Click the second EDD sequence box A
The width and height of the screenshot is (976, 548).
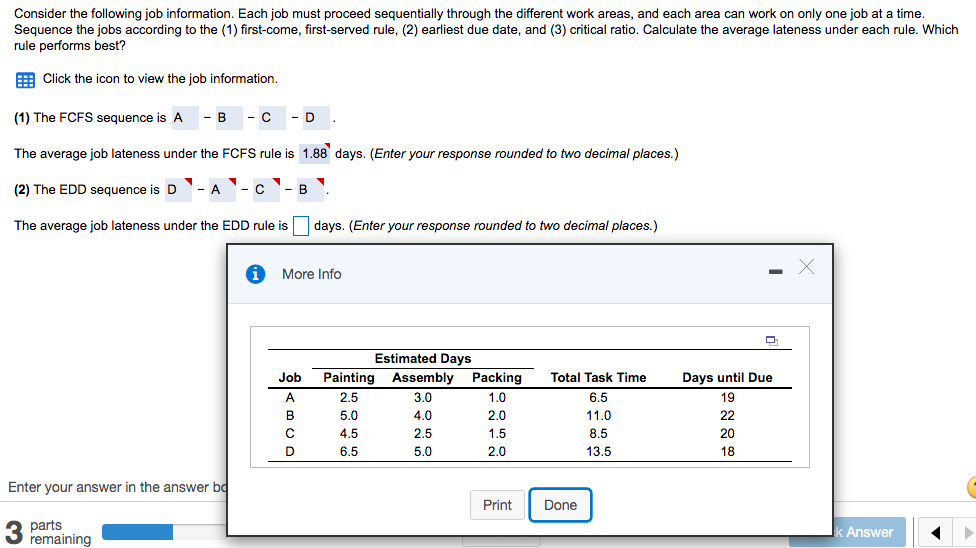pyautogui.click(x=223, y=189)
